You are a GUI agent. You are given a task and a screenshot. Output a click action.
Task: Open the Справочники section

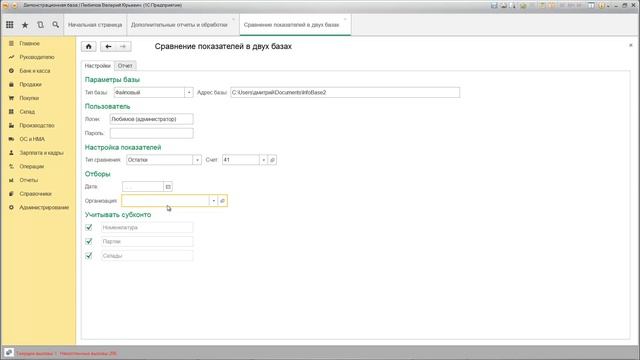pos(36,194)
